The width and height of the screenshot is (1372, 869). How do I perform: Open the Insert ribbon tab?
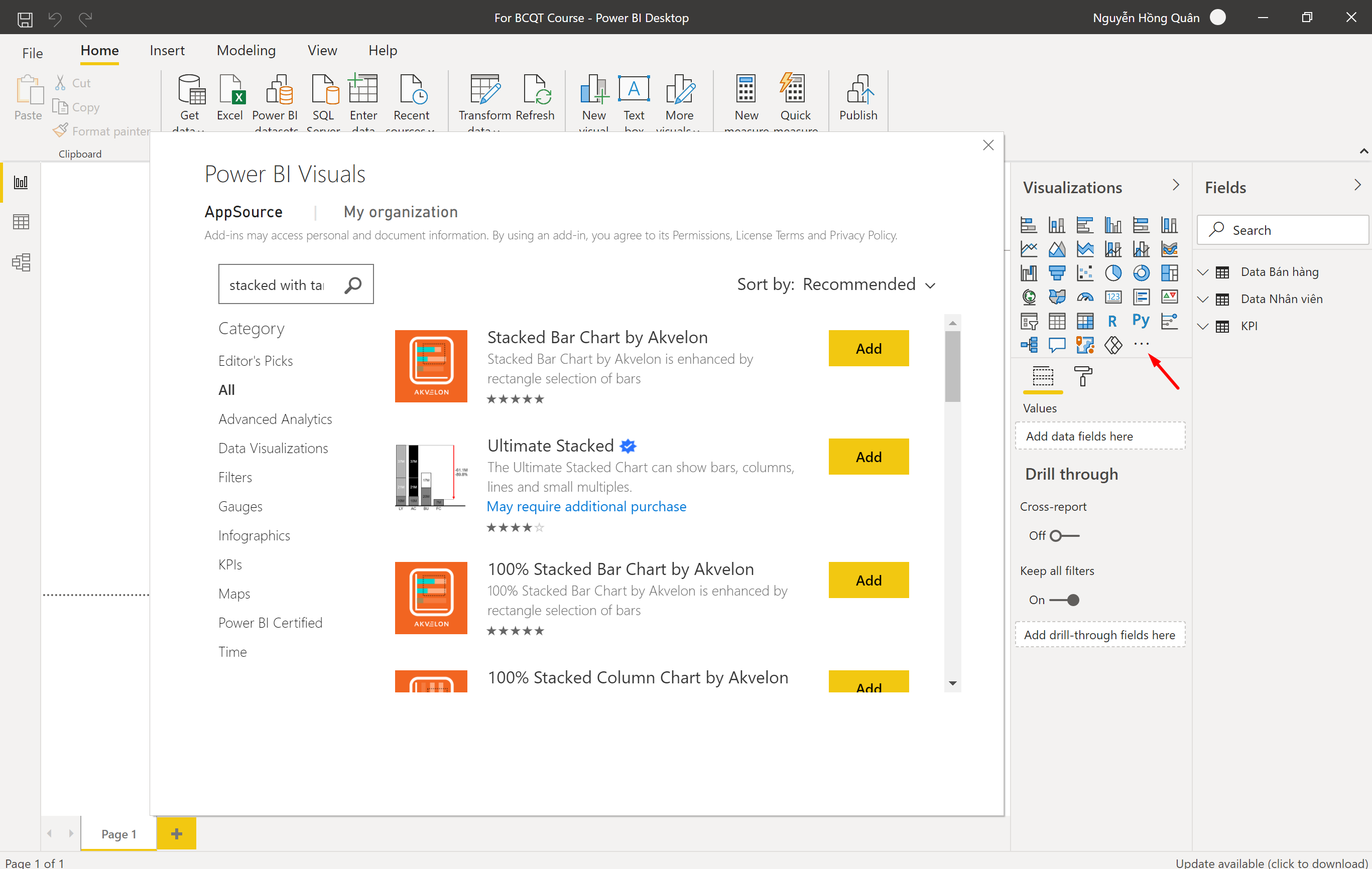coord(167,51)
